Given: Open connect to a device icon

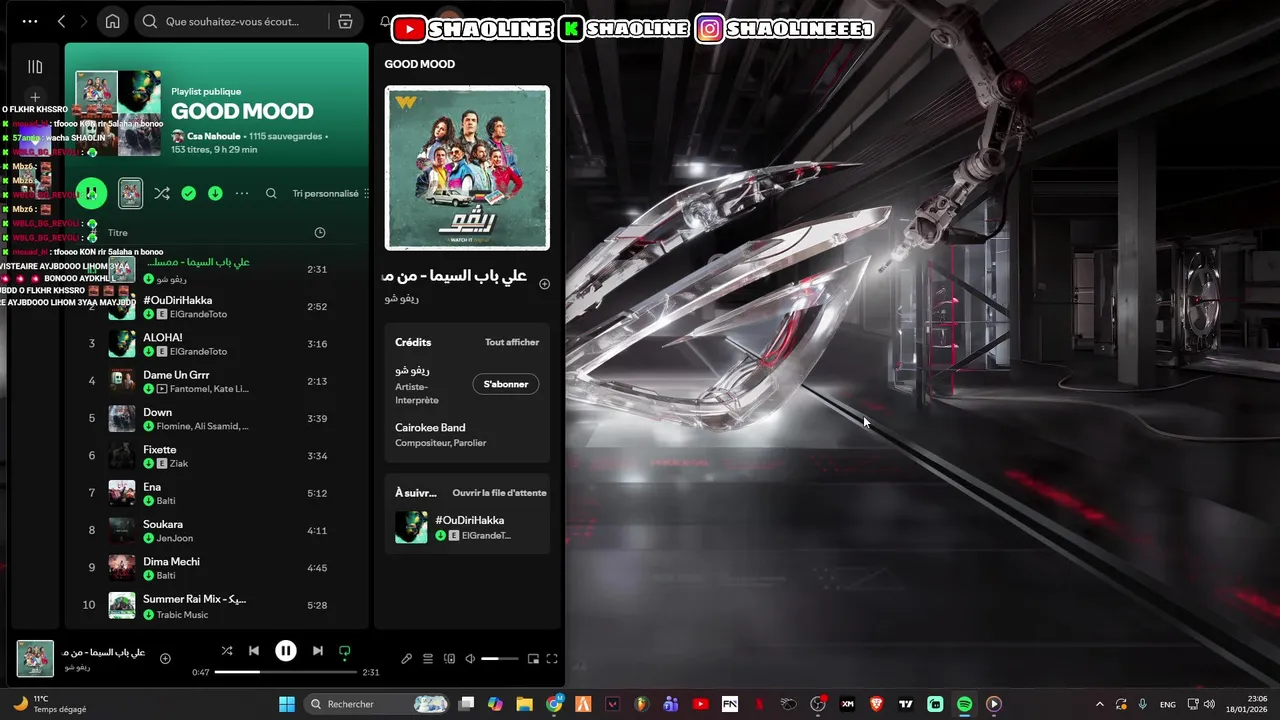Looking at the screenshot, I should point(449,659).
